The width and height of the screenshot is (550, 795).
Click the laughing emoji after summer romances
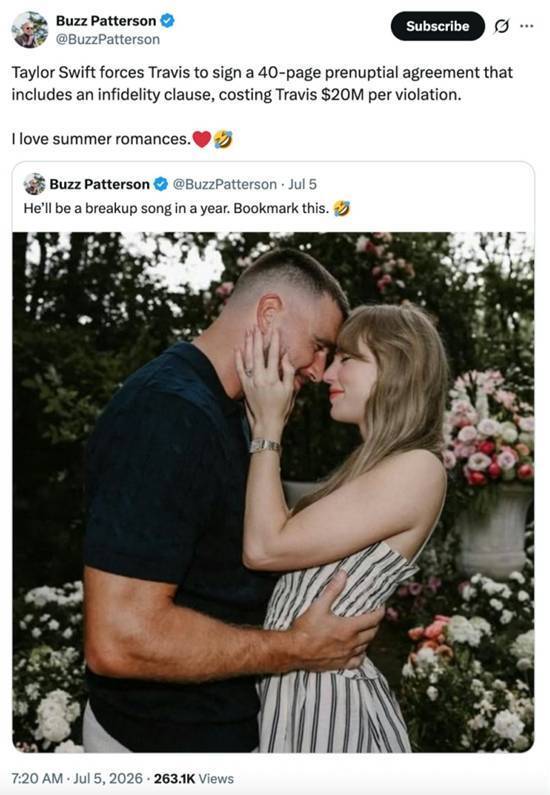pos(223,139)
